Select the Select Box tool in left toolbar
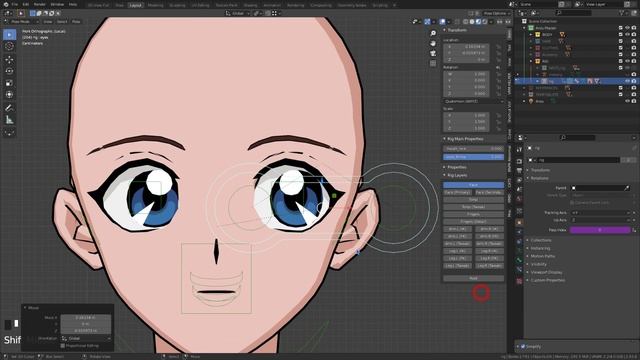The width and height of the screenshot is (640, 360). [9, 35]
